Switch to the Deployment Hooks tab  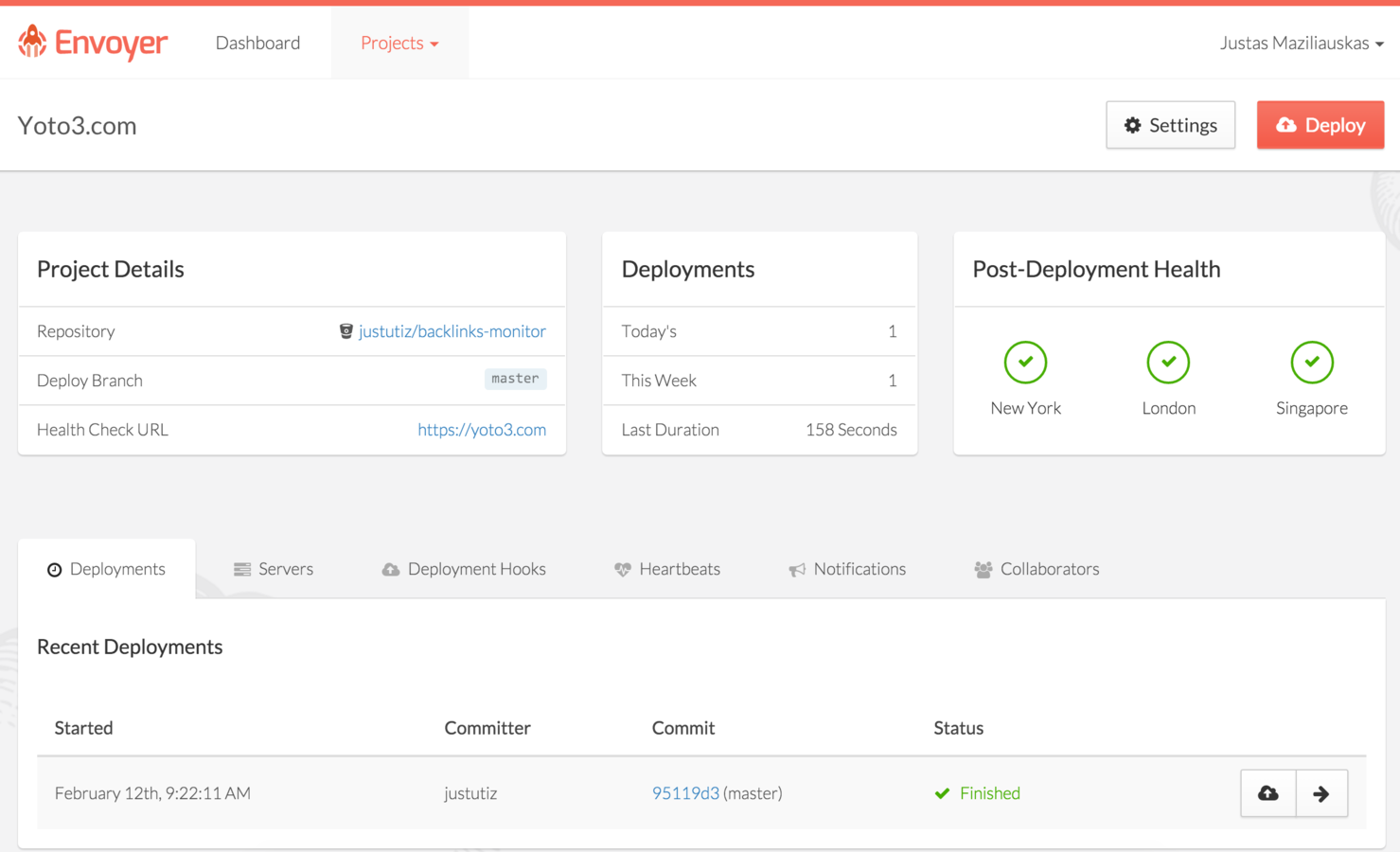tap(464, 569)
